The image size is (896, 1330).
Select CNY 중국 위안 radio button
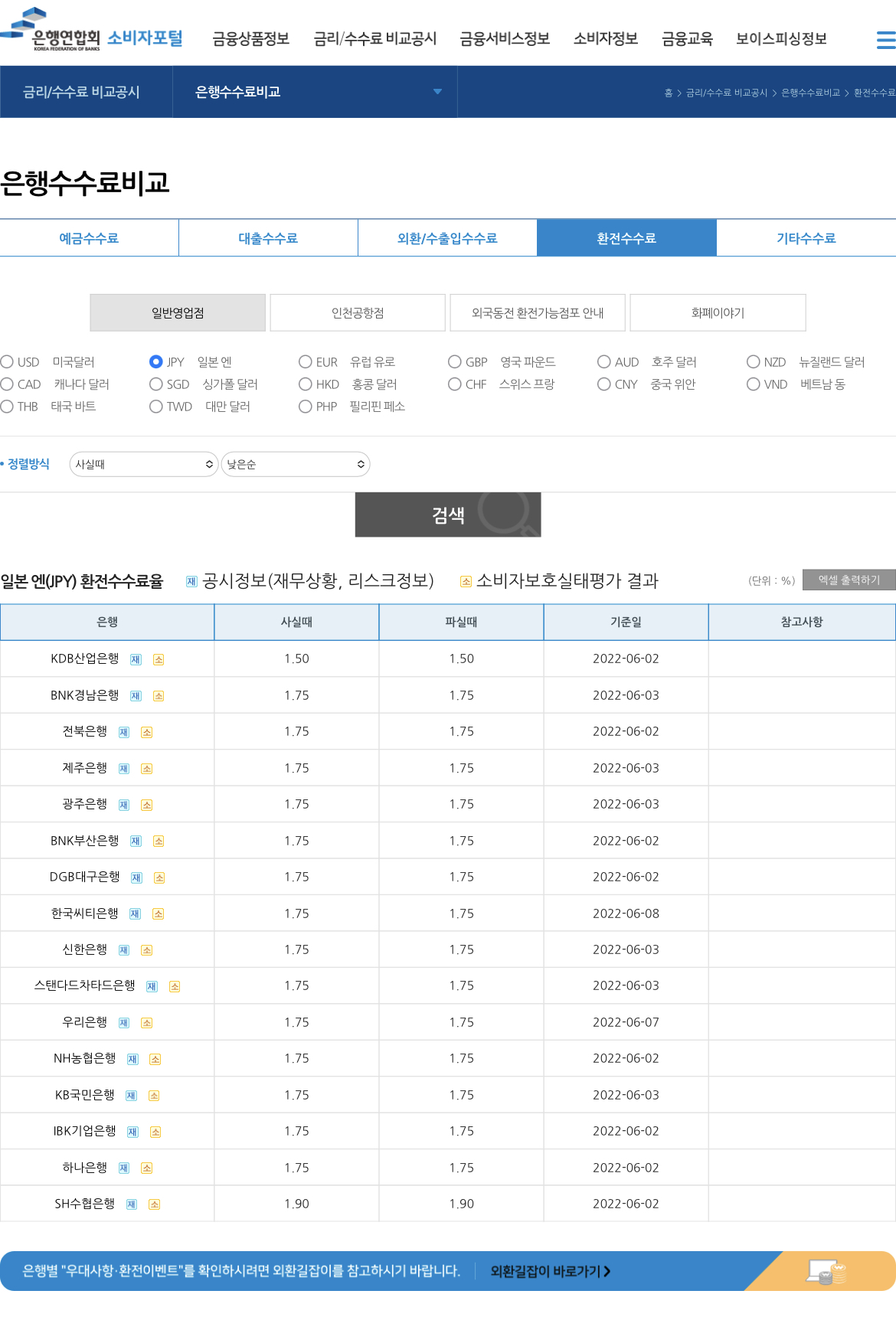604,384
